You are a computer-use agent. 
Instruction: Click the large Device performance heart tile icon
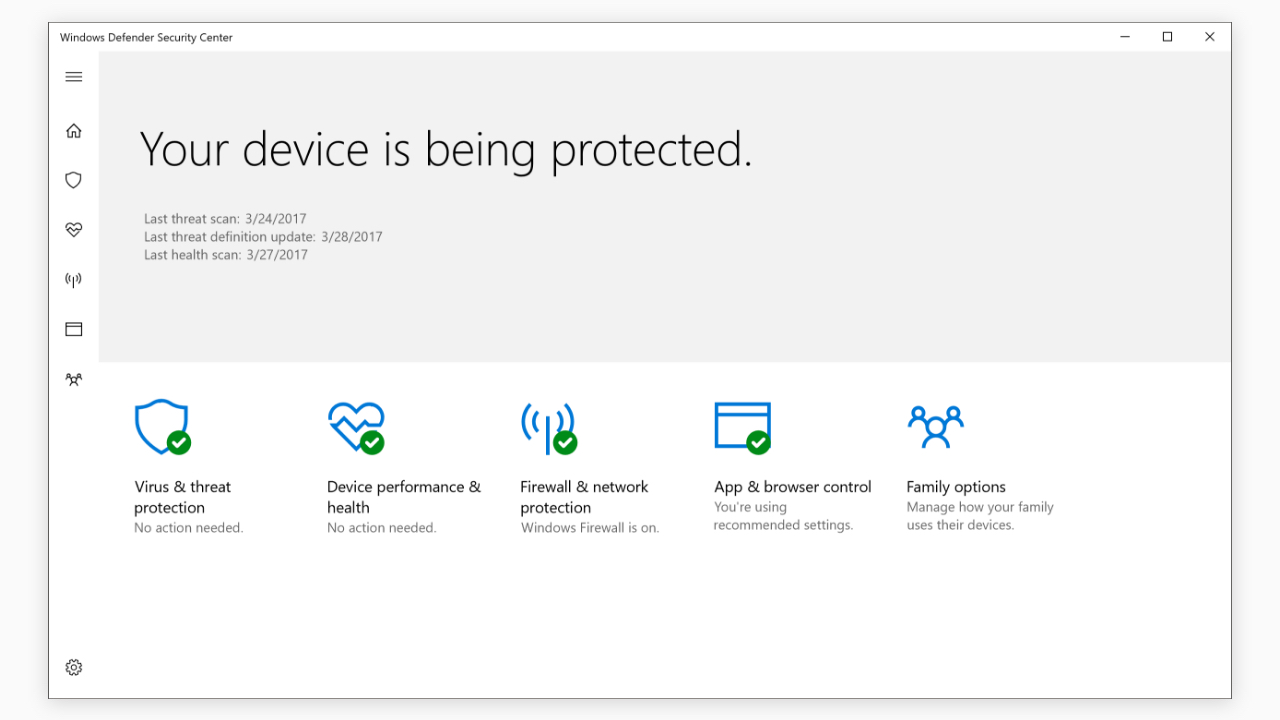click(355, 427)
